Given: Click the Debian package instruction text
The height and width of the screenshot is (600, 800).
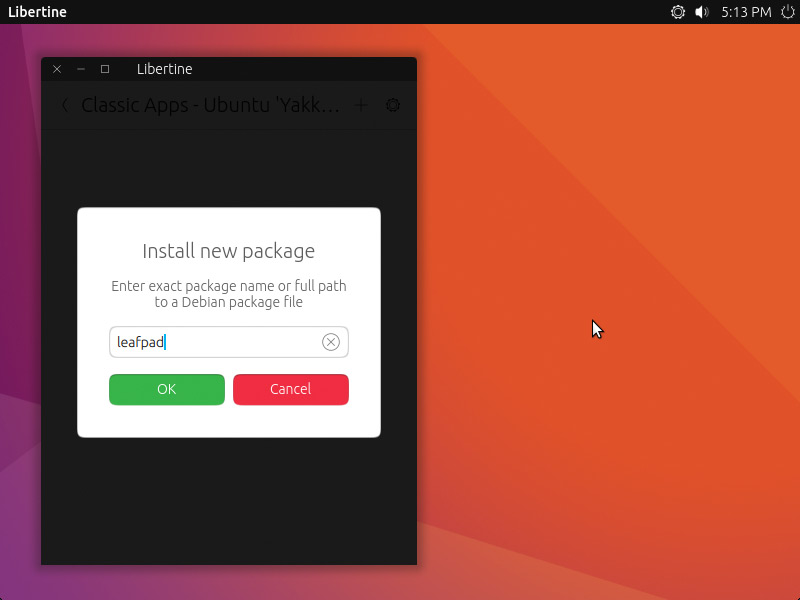Looking at the screenshot, I should pyautogui.click(x=228, y=293).
